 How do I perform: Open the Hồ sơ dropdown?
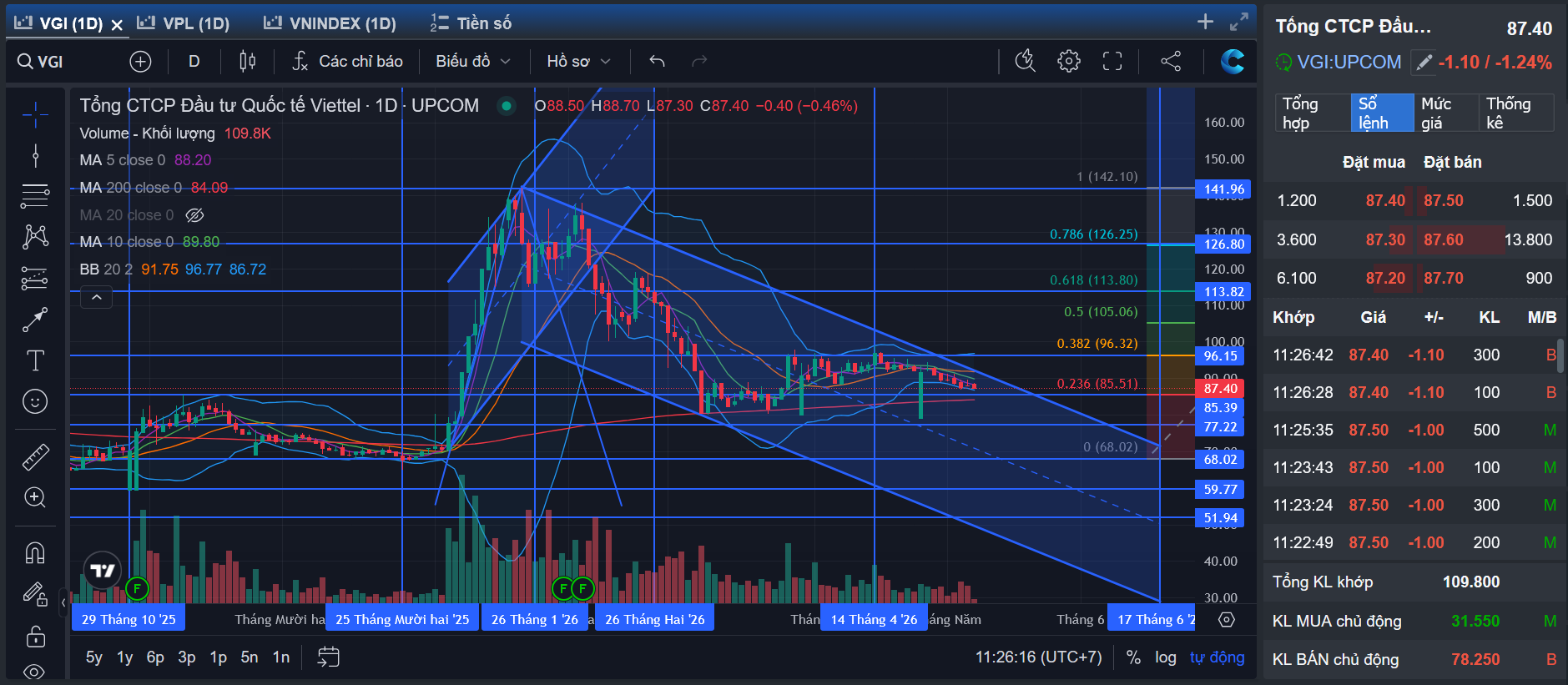pyautogui.click(x=579, y=61)
